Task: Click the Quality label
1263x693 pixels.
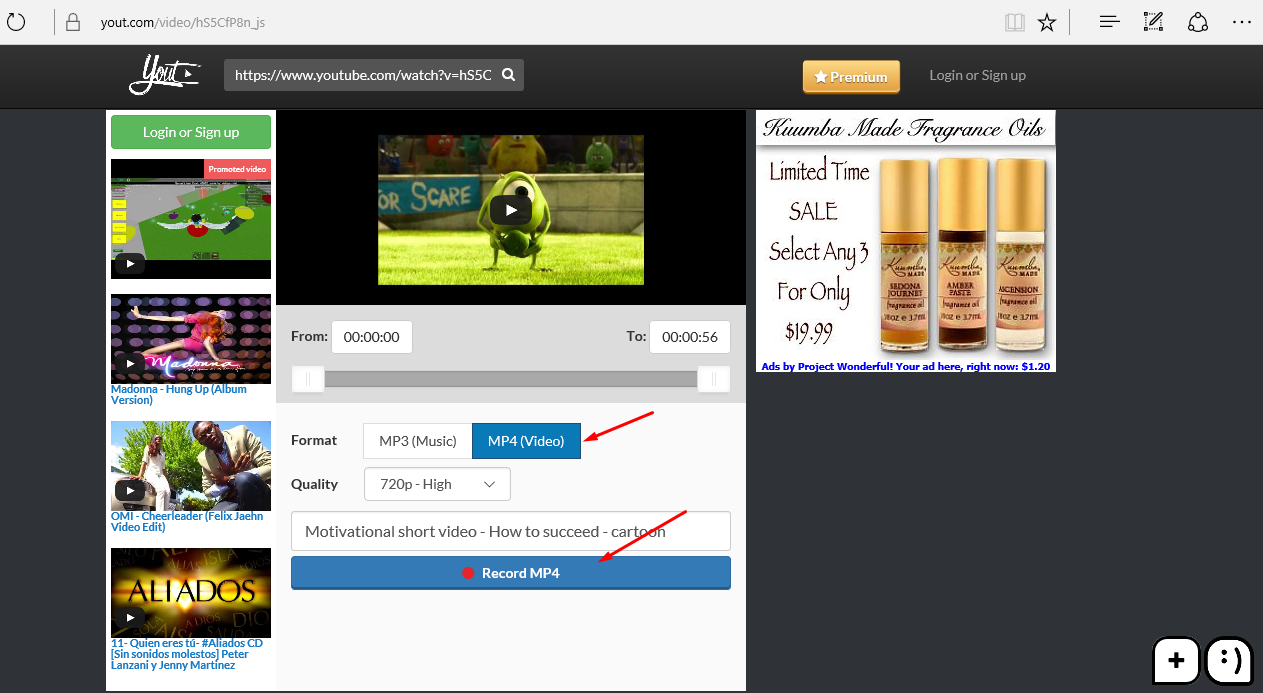Action: pyautogui.click(x=315, y=484)
